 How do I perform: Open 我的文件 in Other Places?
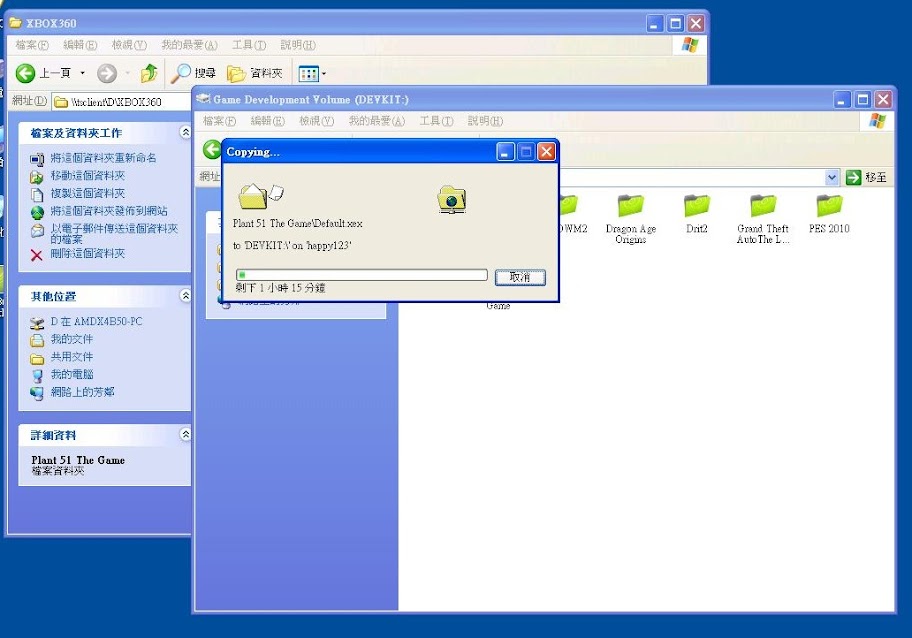coord(72,339)
